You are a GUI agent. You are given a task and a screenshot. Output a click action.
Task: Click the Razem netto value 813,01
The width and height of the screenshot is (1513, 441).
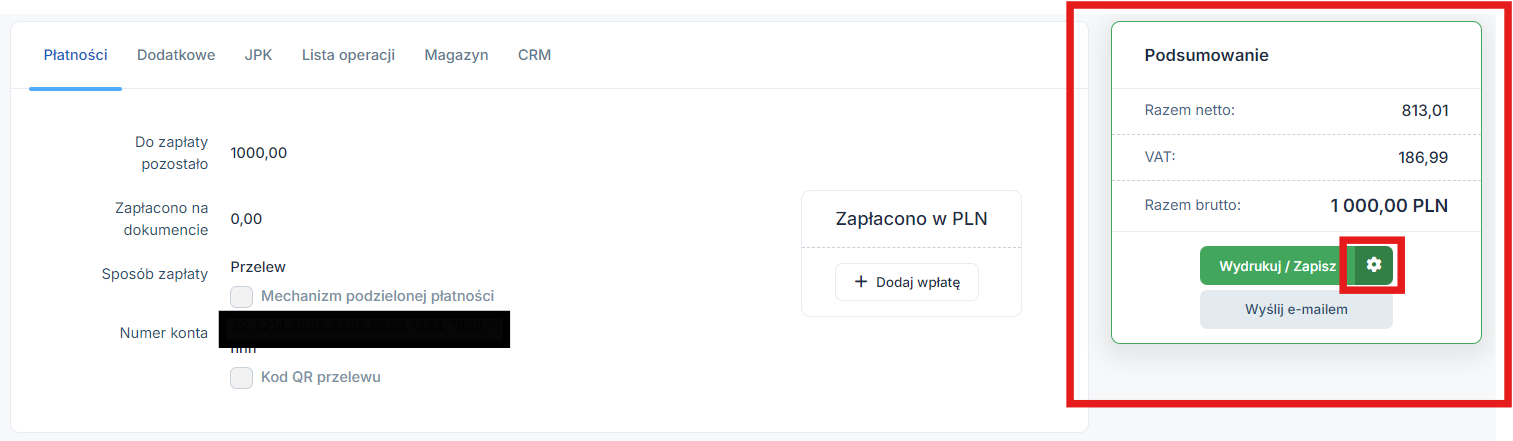1425,110
